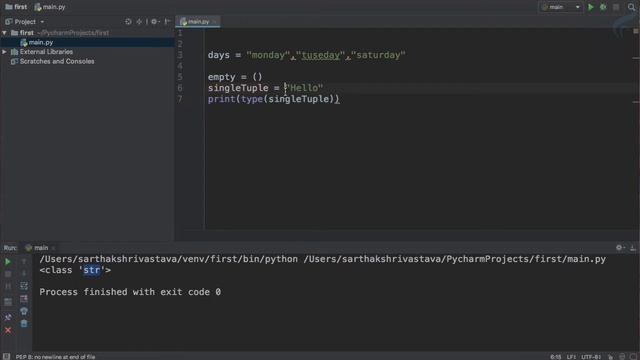The image size is (640, 360).
Task: Click Scroll from Source target icon in Project panel
Action: (128, 22)
